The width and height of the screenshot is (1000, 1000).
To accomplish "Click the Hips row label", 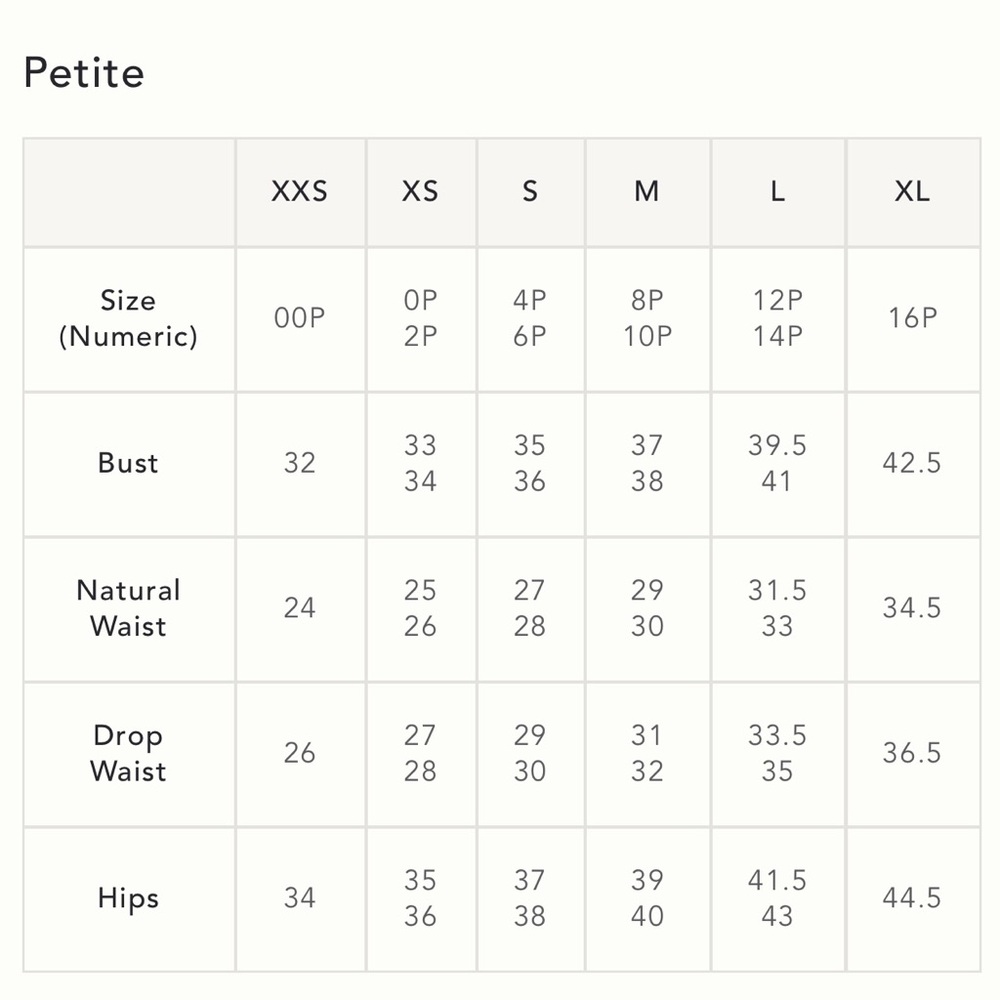I will tap(128, 898).
